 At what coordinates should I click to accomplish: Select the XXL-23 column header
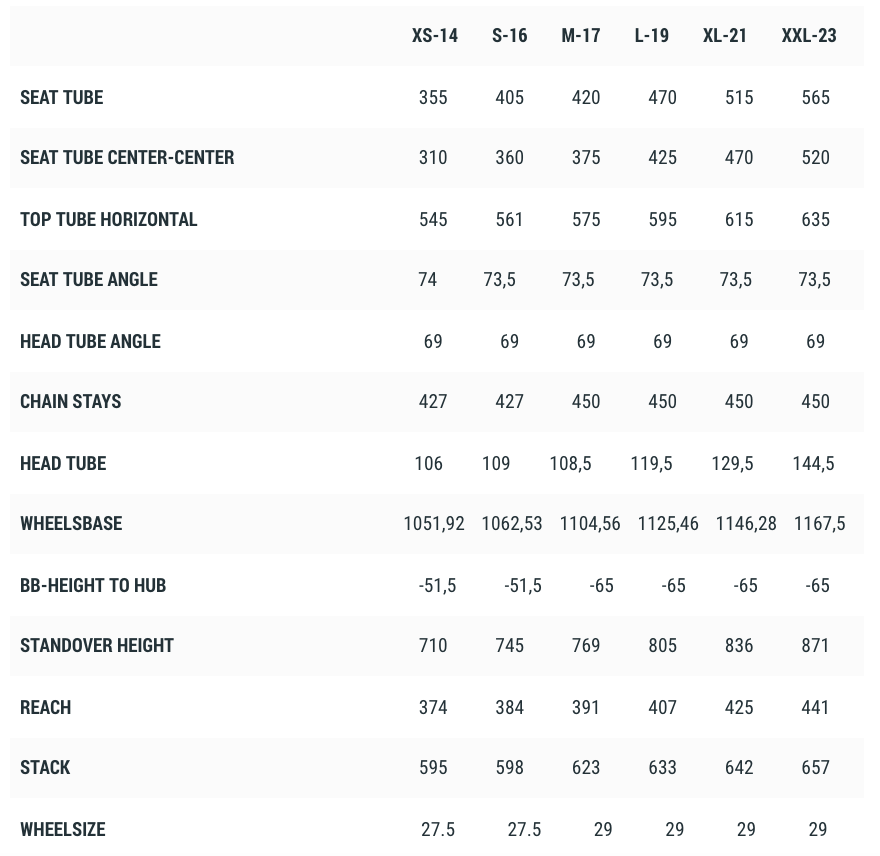click(x=809, y=36)
